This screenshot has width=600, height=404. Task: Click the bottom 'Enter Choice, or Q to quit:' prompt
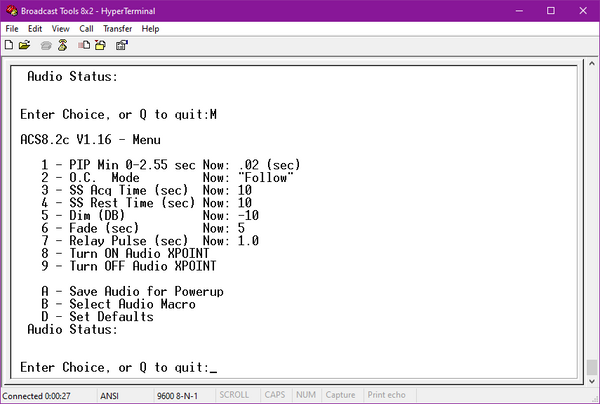[115, 367]
